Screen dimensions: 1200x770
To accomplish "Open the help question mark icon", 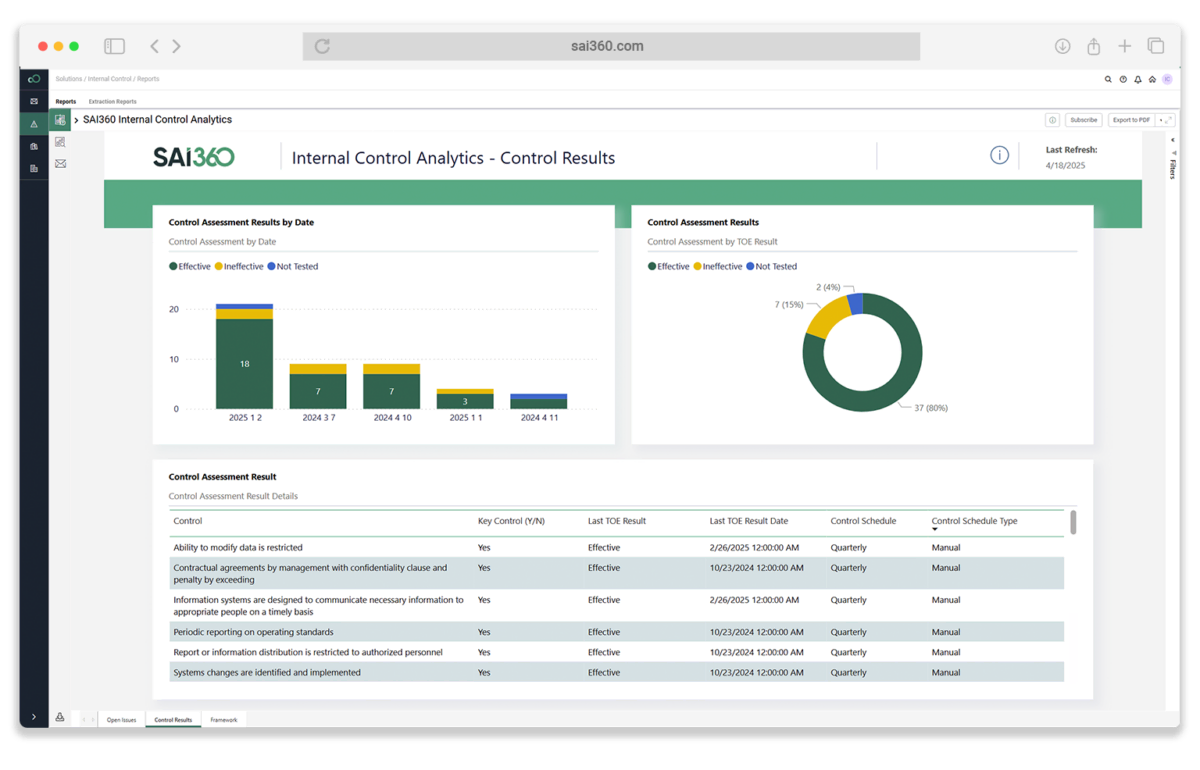I will tap(1123, 79).
